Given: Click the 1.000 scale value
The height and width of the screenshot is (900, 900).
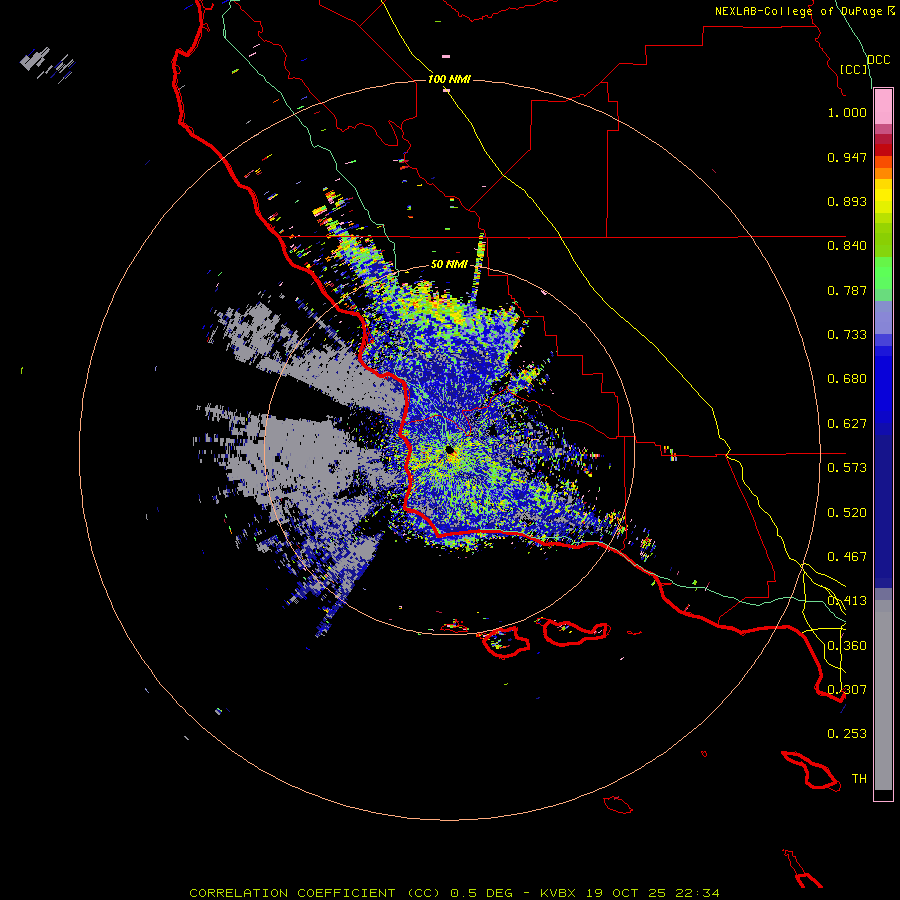Looking at the screenshot, I should pyautogui.click(x=847, y=112).
